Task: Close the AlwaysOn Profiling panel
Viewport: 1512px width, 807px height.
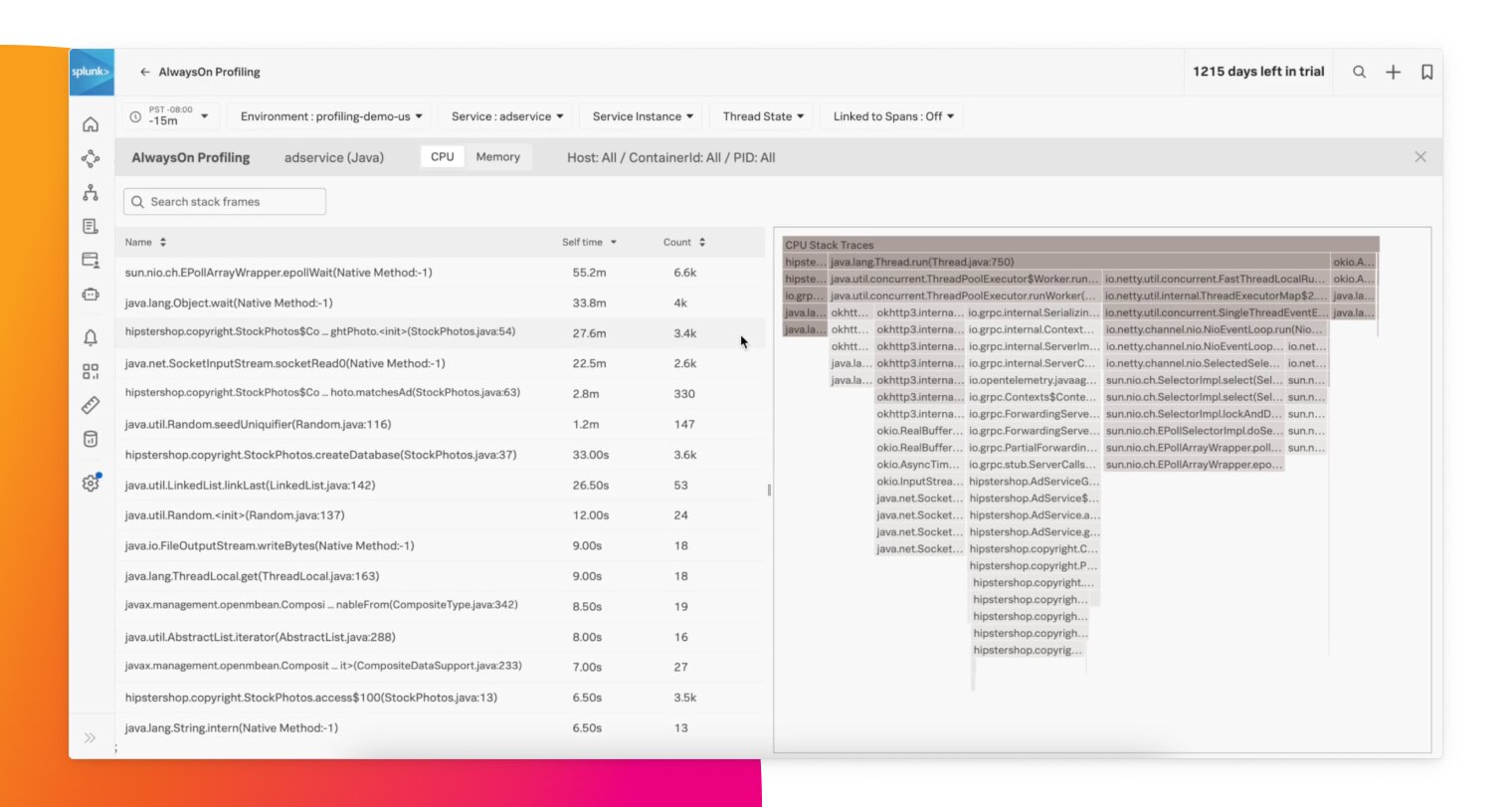Action: tap(1419, 157)
